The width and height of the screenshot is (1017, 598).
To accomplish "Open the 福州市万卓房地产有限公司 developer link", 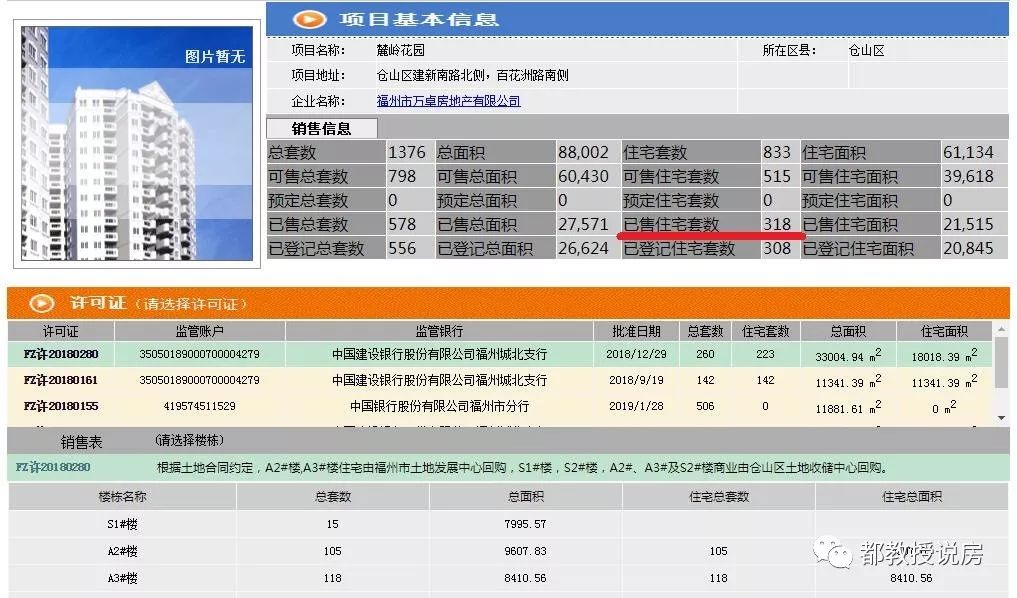I will point(448,101).
